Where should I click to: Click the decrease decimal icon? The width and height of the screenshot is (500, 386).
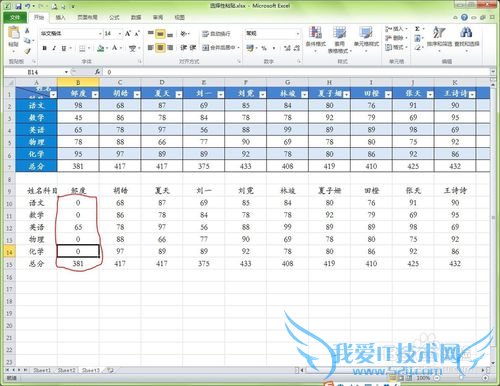pos(296,48)
